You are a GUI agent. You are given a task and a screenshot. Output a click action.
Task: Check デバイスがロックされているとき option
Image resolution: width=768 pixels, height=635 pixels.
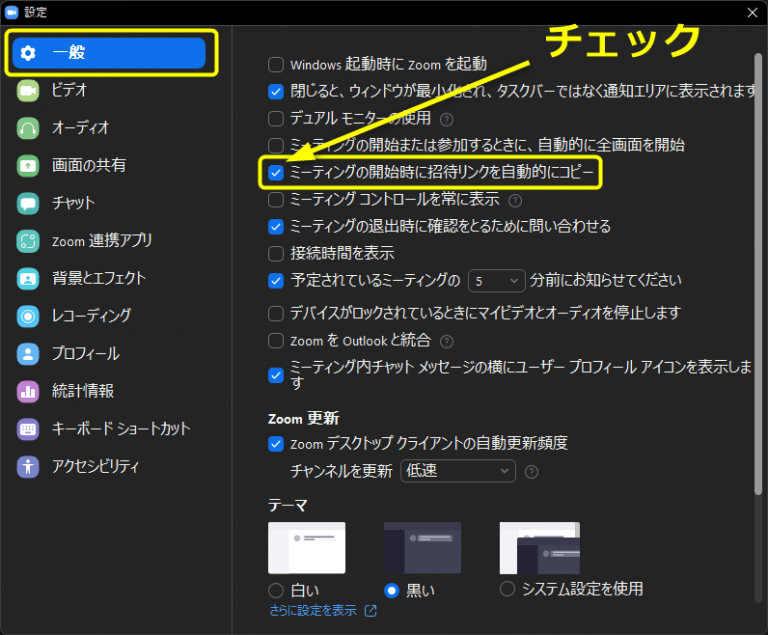pyautogui.click(x=276, y=314)
